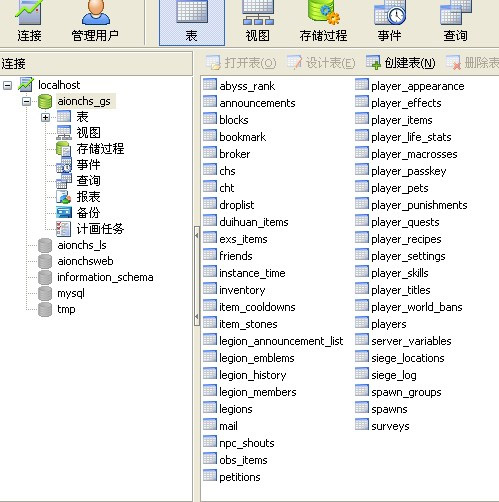499x502 pixels.
Task: Collapse the localhost connection node
Action: [x=7, y=85]
